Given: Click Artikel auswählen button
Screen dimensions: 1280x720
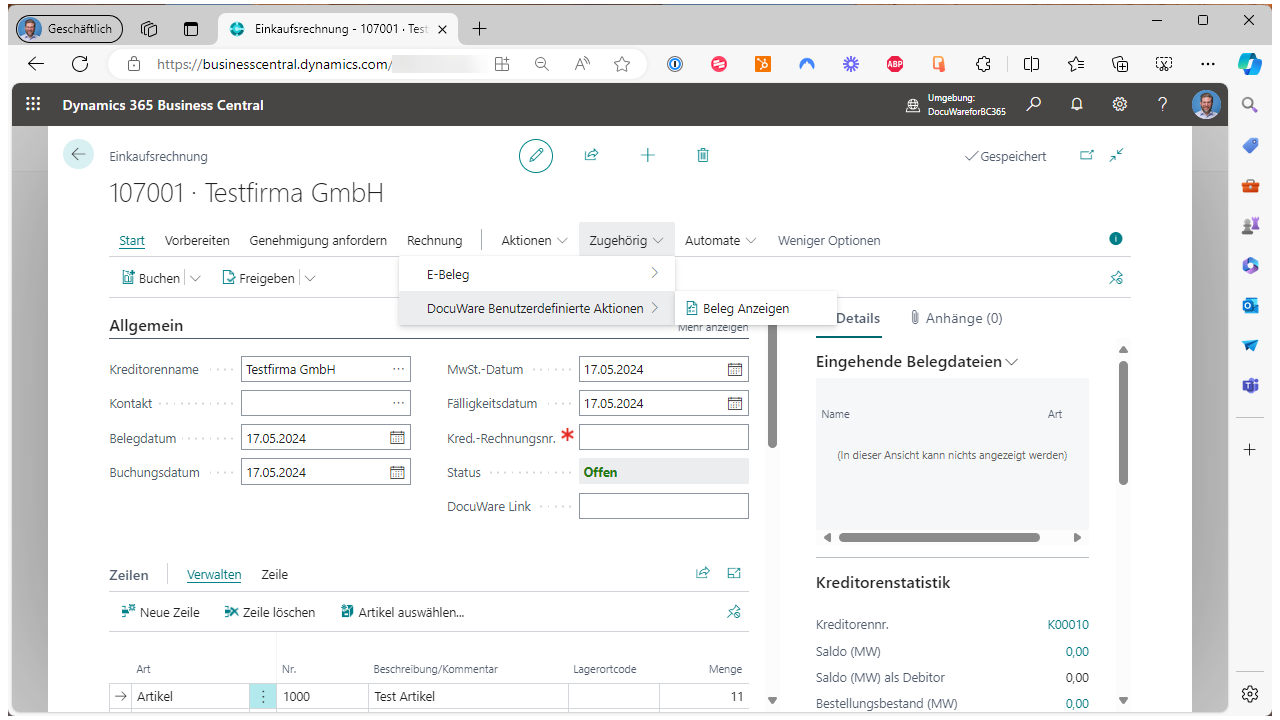Looking at the screenshot, I should 402,612.
